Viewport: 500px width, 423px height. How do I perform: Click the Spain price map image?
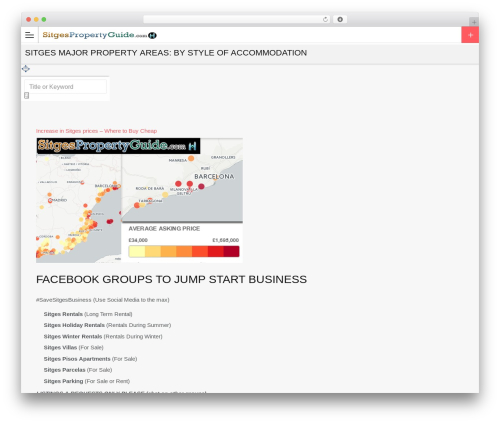coord(139,200)
